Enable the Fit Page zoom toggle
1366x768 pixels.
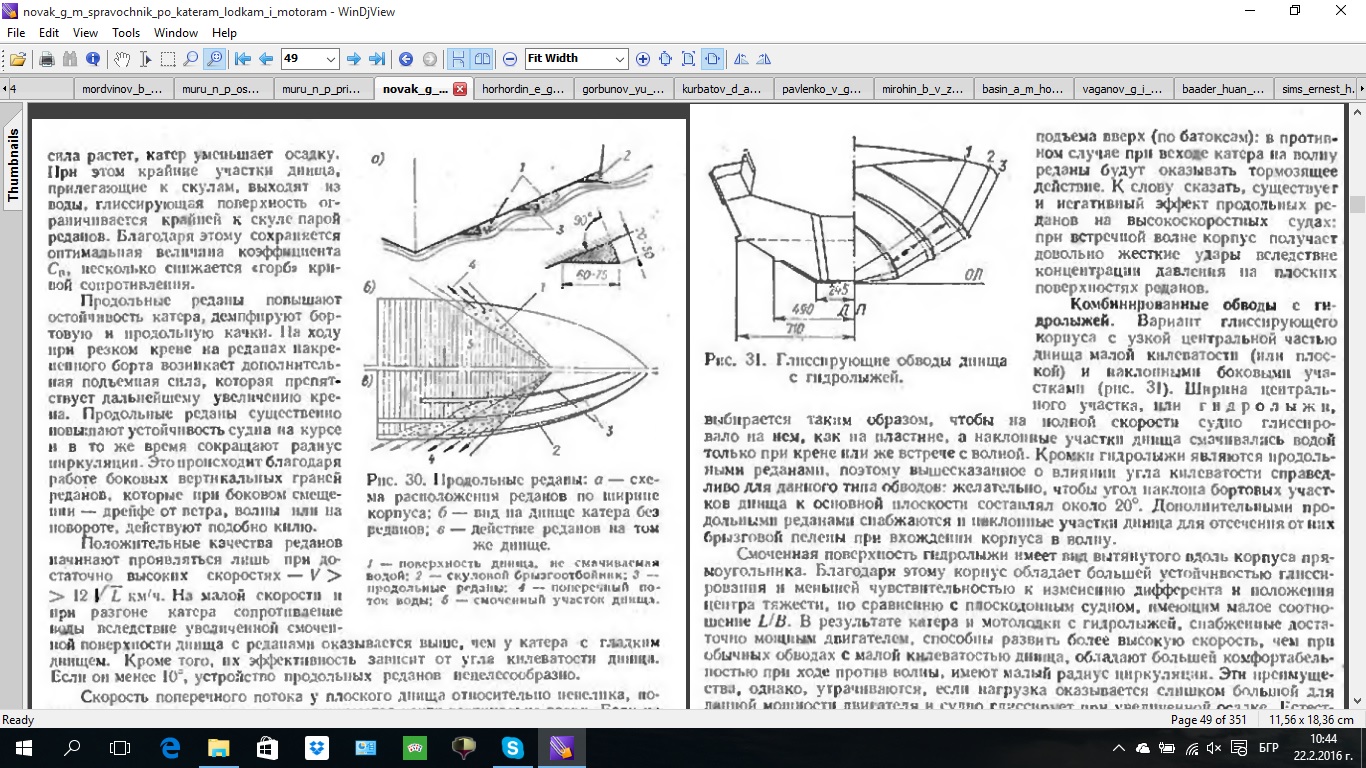689,59
